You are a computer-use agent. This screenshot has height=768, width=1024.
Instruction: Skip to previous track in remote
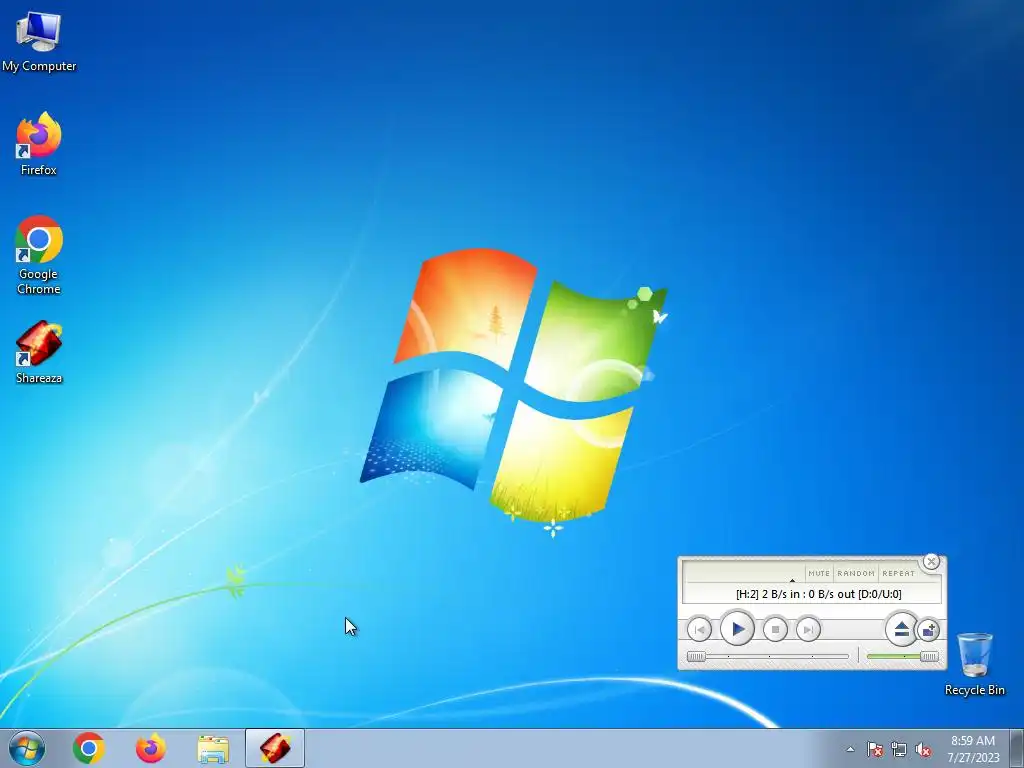(x=699, y=630)
